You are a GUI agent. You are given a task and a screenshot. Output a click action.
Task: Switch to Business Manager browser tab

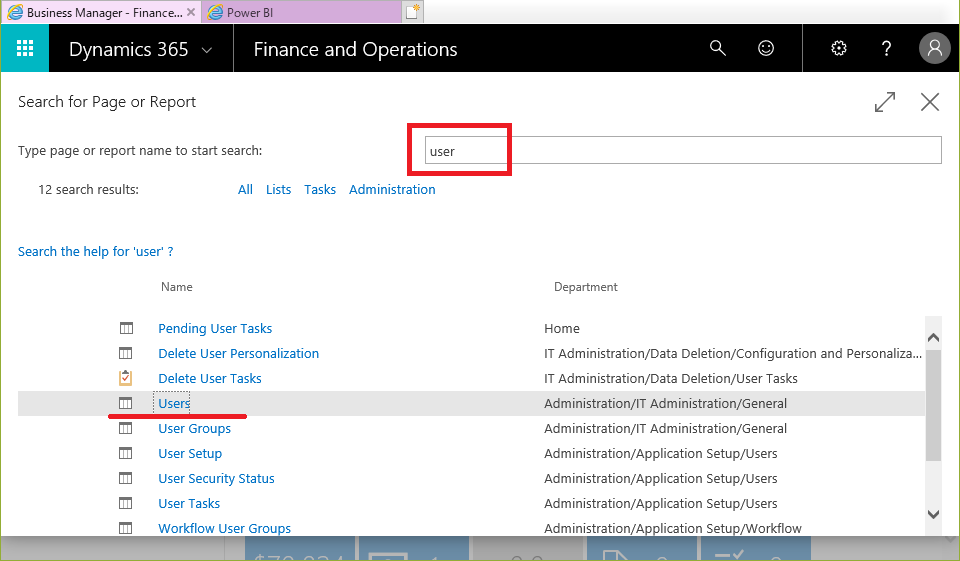101,12
